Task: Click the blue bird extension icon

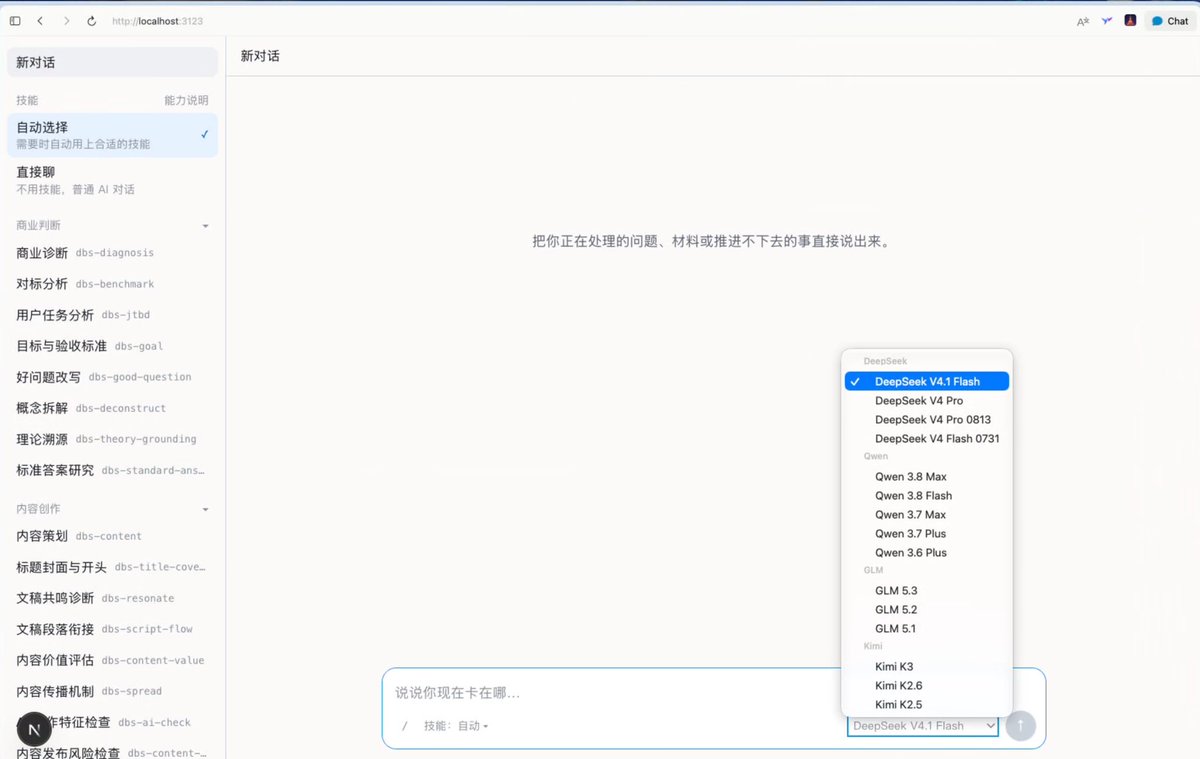Action: tap(1107, 21)
